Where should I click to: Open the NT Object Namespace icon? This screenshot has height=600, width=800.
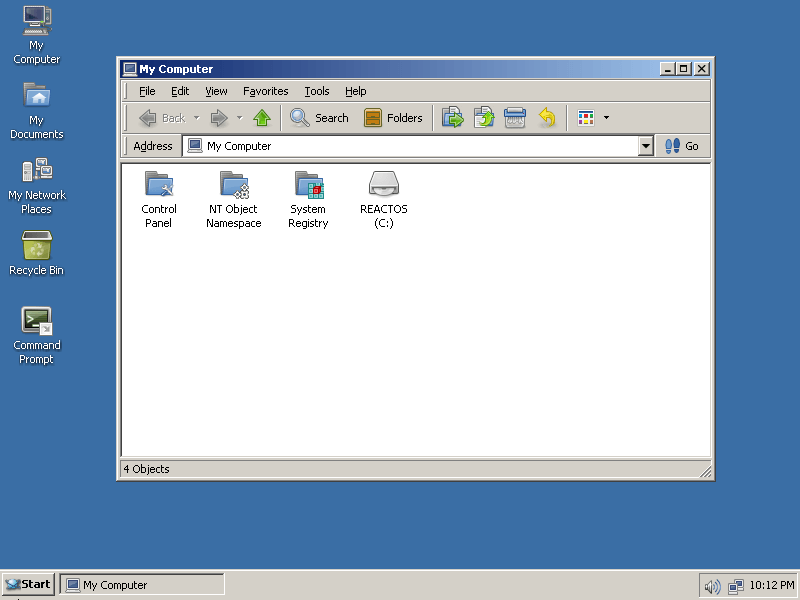click(234, 184)
